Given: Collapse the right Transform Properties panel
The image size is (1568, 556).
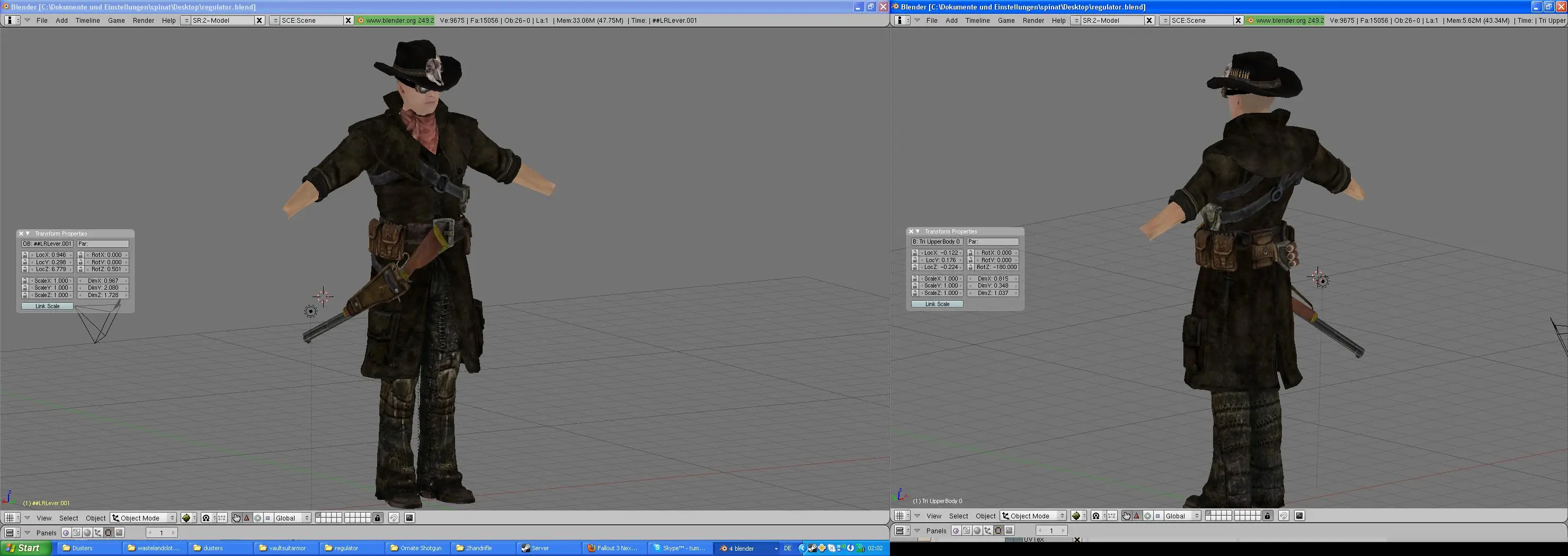Looking at the screenshot, I should (918, 232).
